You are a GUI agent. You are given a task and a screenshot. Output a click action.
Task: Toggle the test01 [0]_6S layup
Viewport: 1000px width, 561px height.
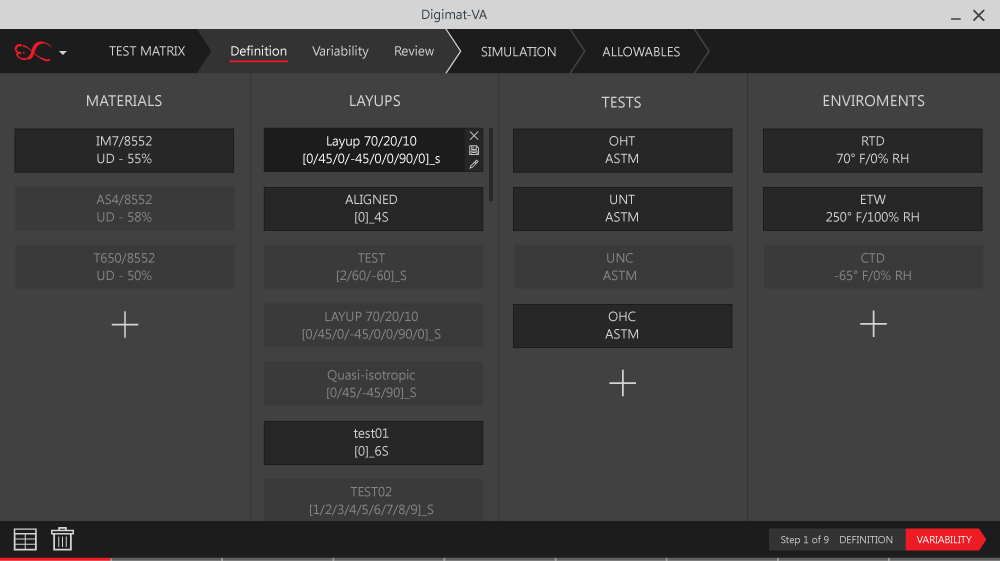[x=373, y=442]
